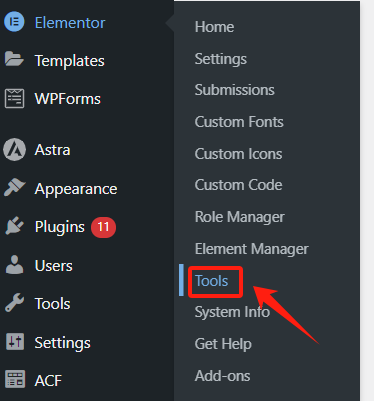Viewport: 374px width, 401px height.
Task: Open Role Manager submenu item
Action: (240, 217)
